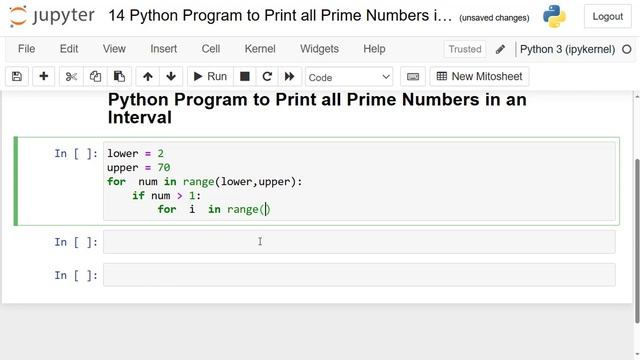The image size is (640, 360).
Task: Copy selected cells icon
Action: point(95,76)
